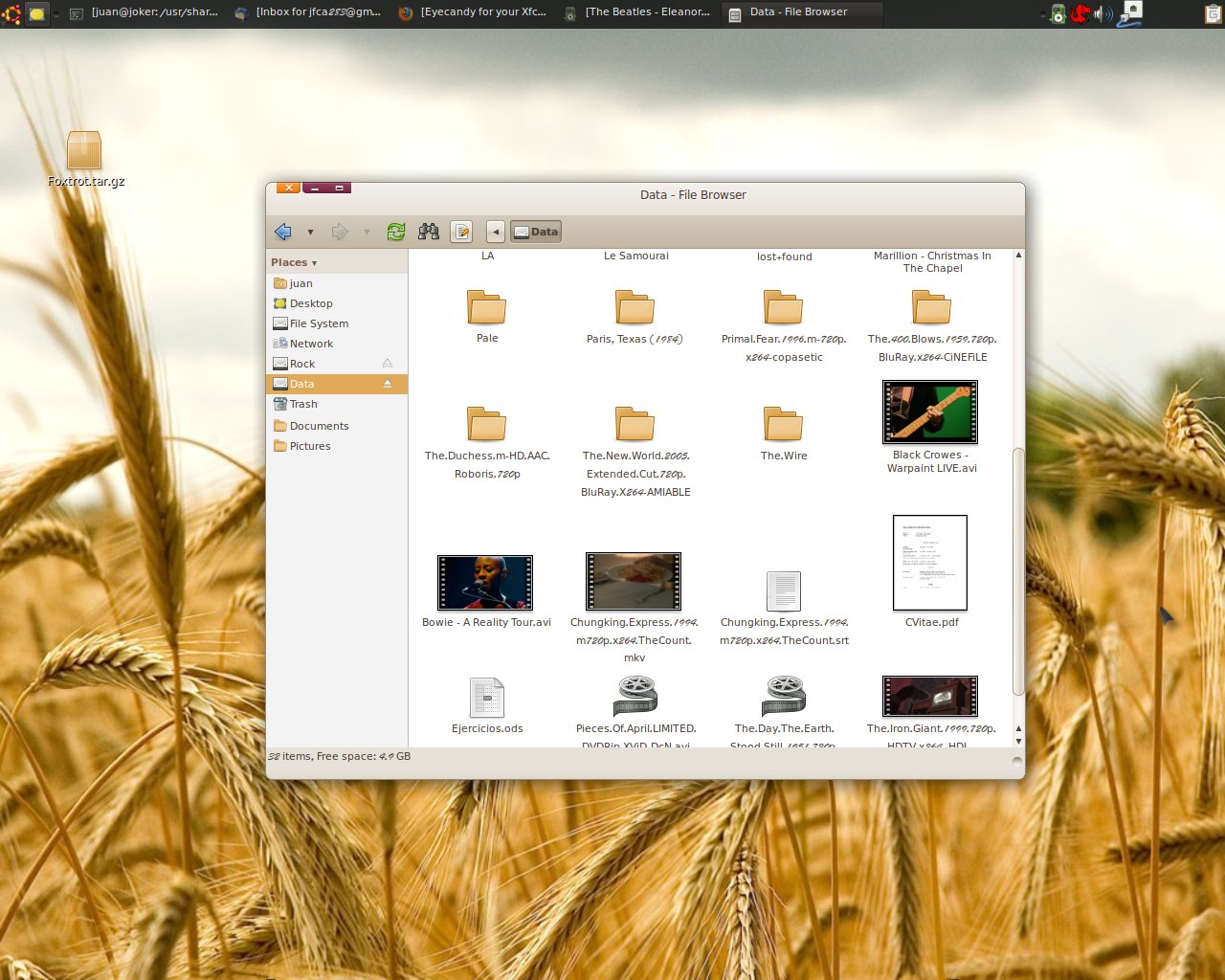Select Bowie - A Reality Tour.avi thumbnail
This screenshot has height=980, width=1225.
coord(485,582)
